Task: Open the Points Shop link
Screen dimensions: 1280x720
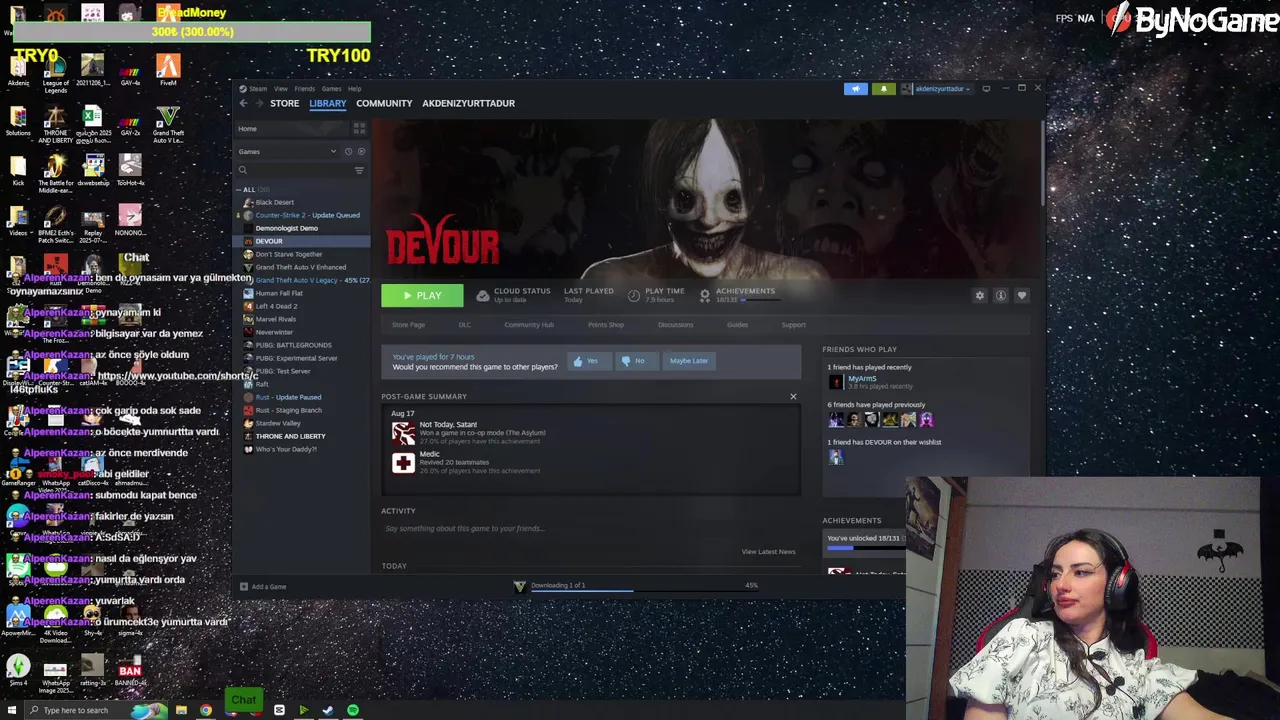Action: click(606, 325)
